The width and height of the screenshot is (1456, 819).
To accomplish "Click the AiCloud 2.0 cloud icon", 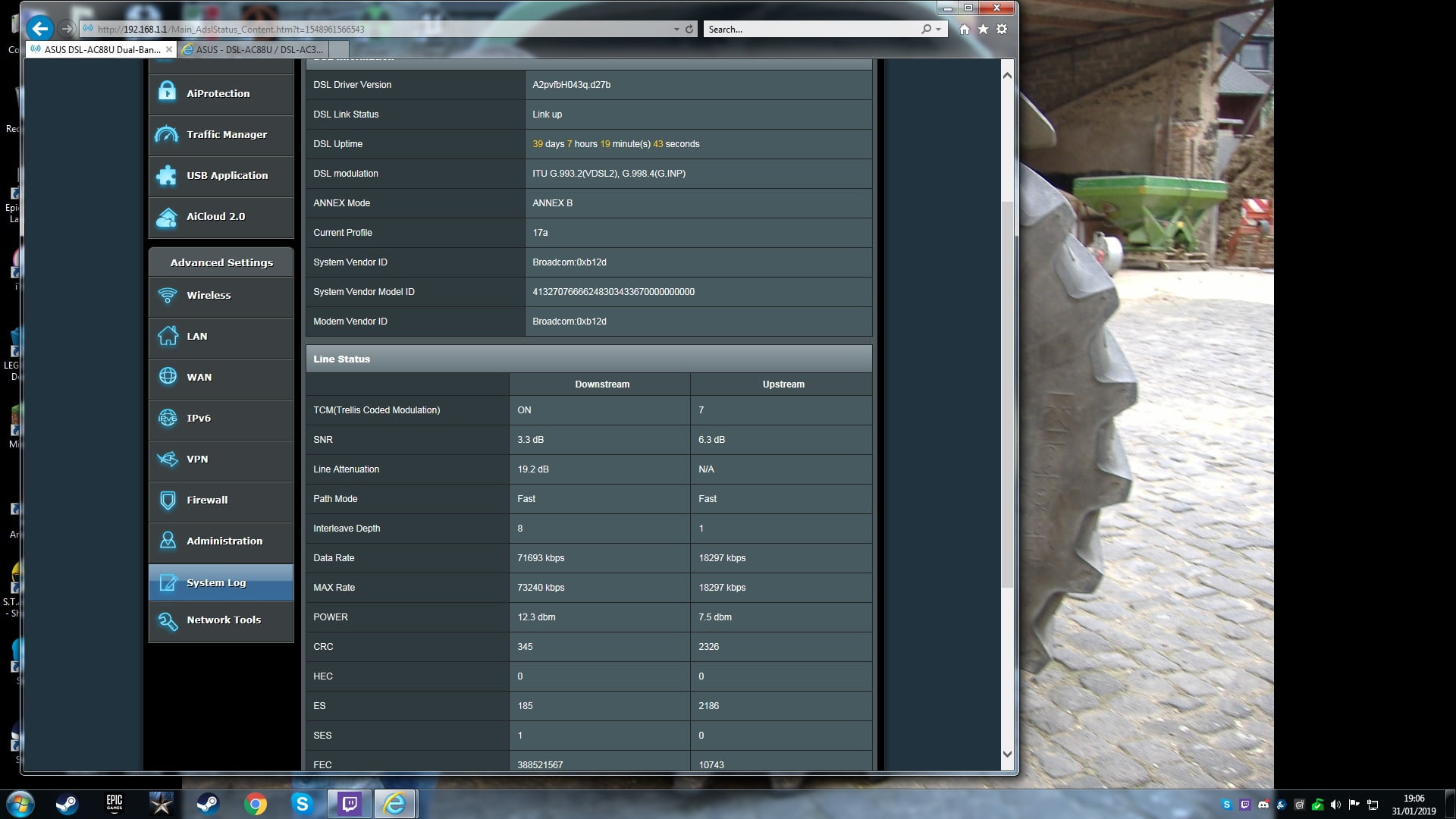I will 167,217.
